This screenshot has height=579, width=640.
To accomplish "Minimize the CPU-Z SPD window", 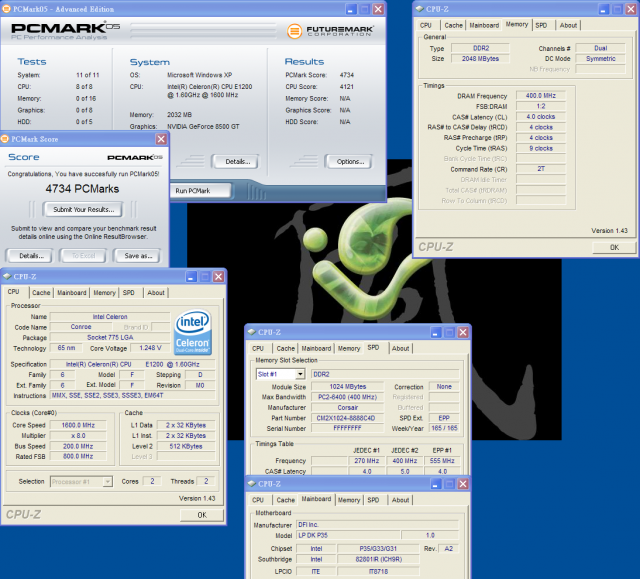I will click(436, 332).
